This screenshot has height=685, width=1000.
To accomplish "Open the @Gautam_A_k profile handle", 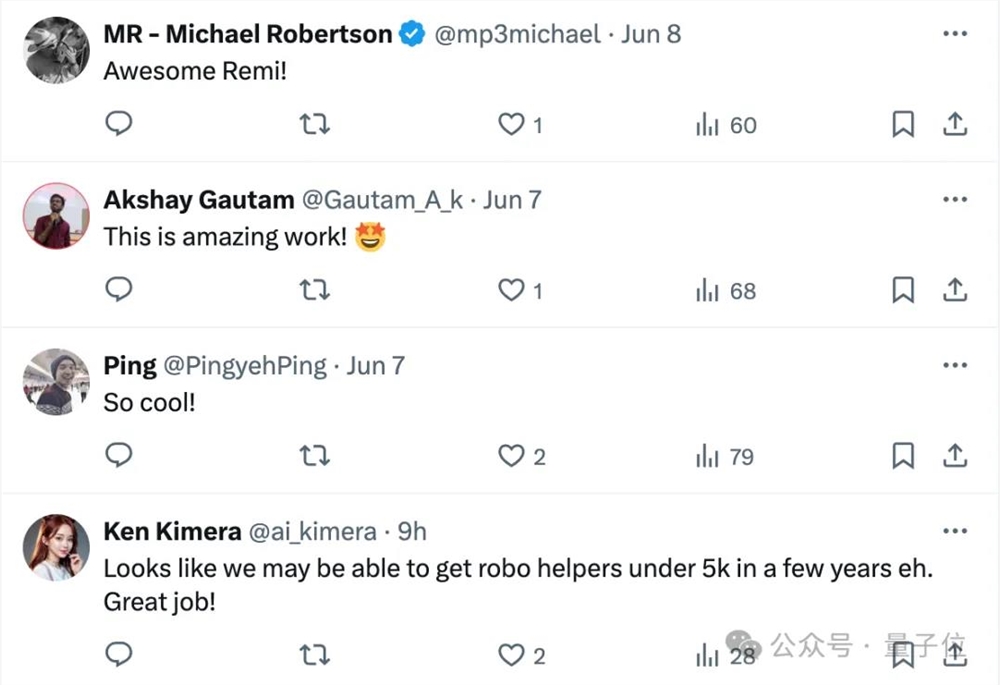I will 382,200.
